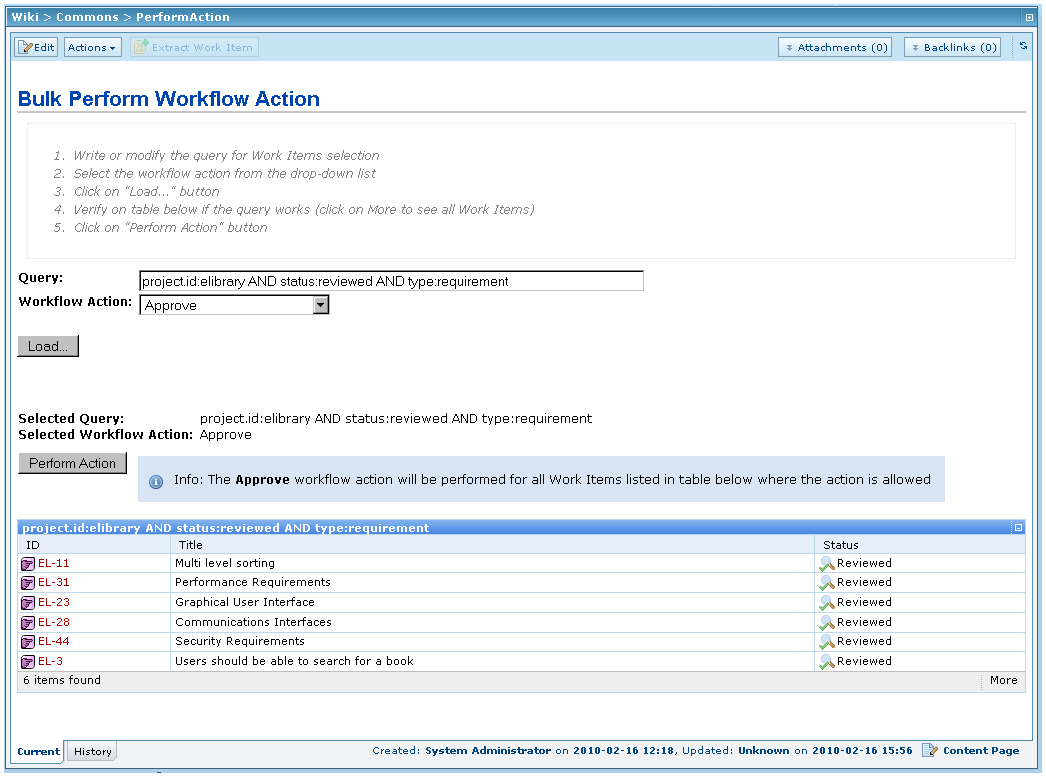Toggle the Attachments (0) panel
The width and height of the screenshot is (1046, 777).
pos(835,46)
